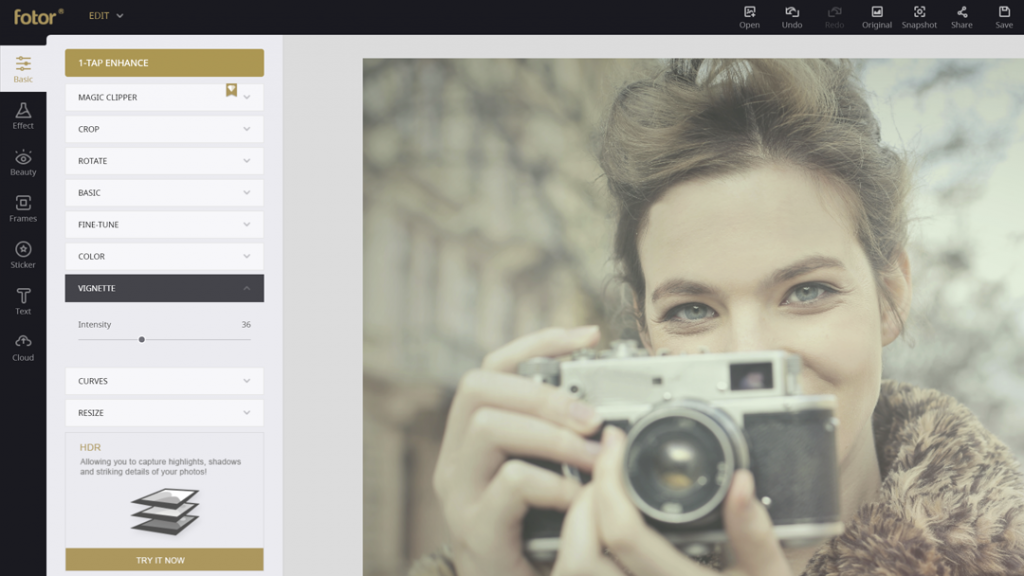Expand the Color section
The width and height of the screenshot is (1024, 576).
[164, 257]
